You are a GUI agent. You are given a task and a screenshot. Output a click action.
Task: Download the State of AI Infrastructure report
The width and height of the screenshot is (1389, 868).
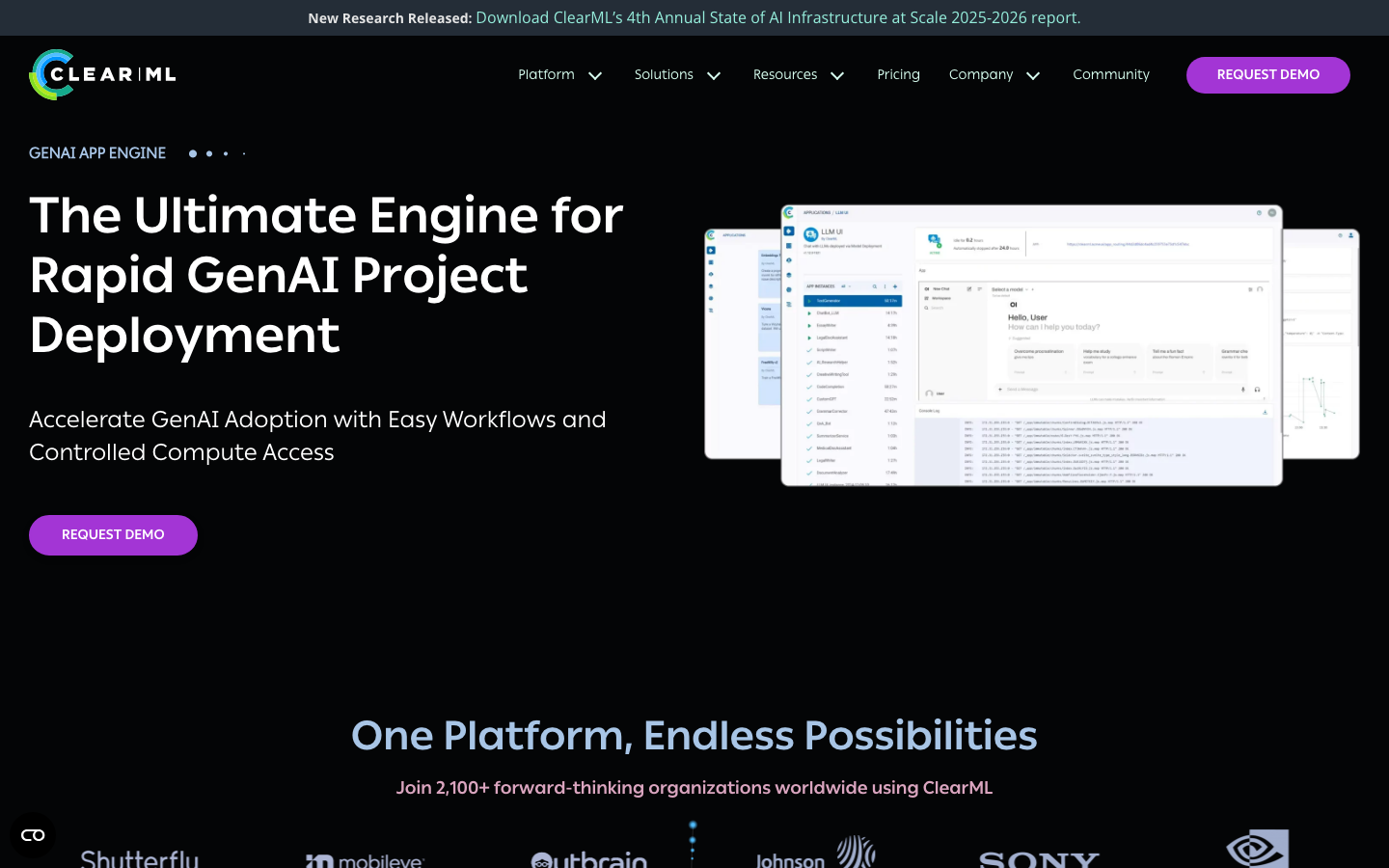point(778,17)
